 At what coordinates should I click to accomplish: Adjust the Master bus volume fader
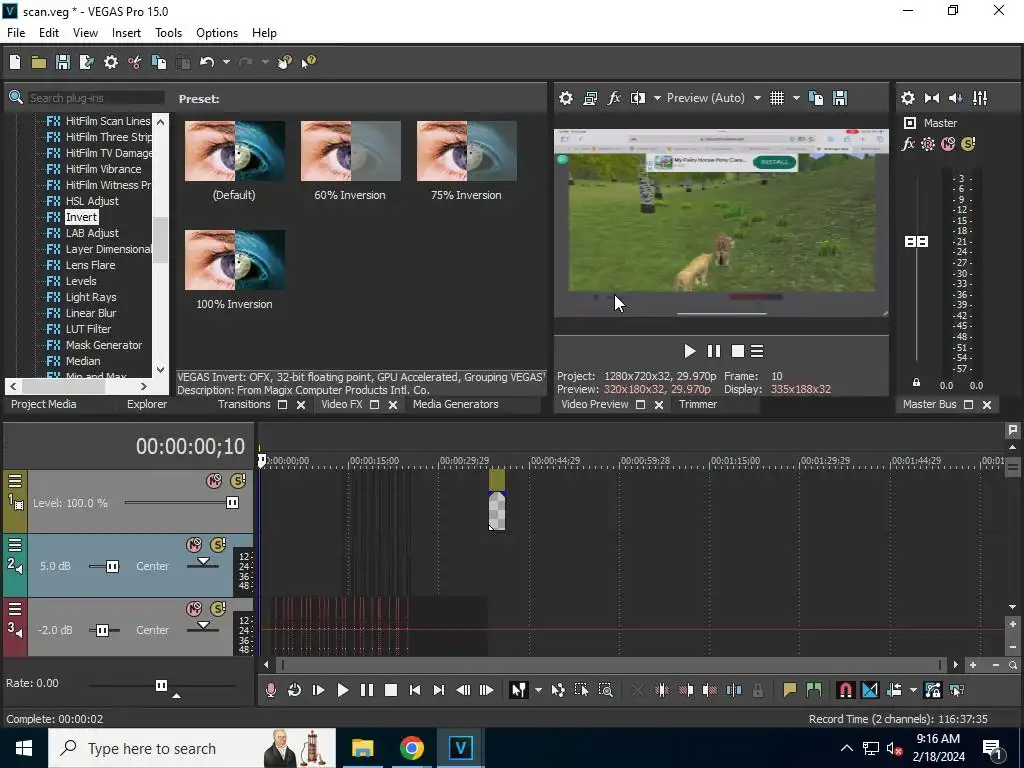[x=916, y=242]
